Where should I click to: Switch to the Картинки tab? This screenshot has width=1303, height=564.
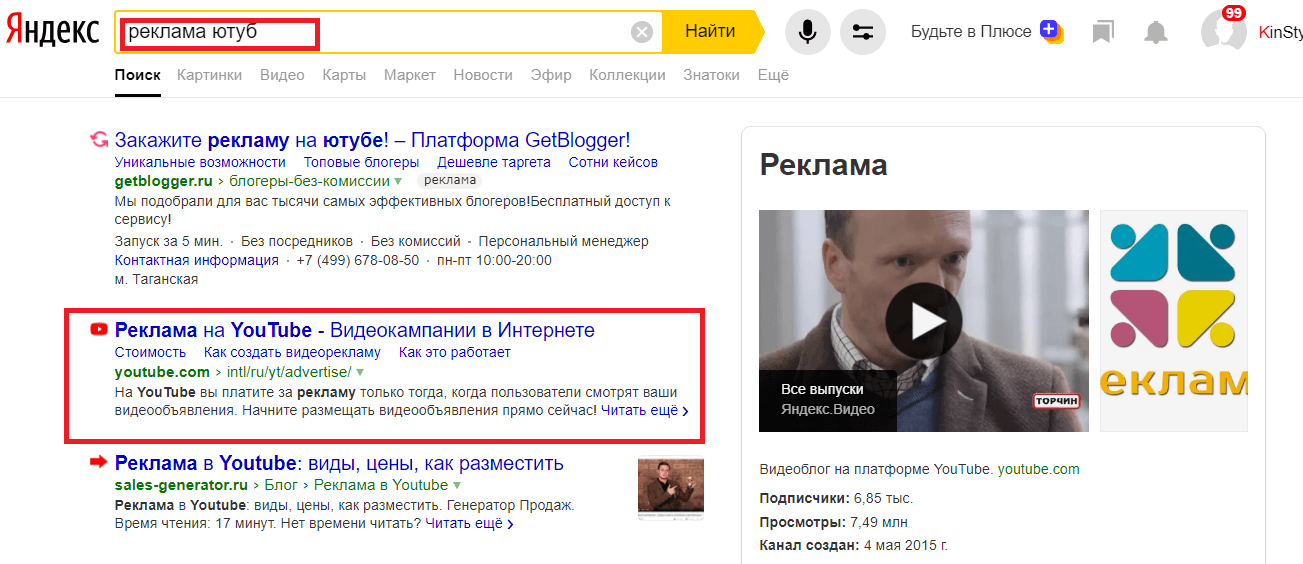[x=209, y=75]
